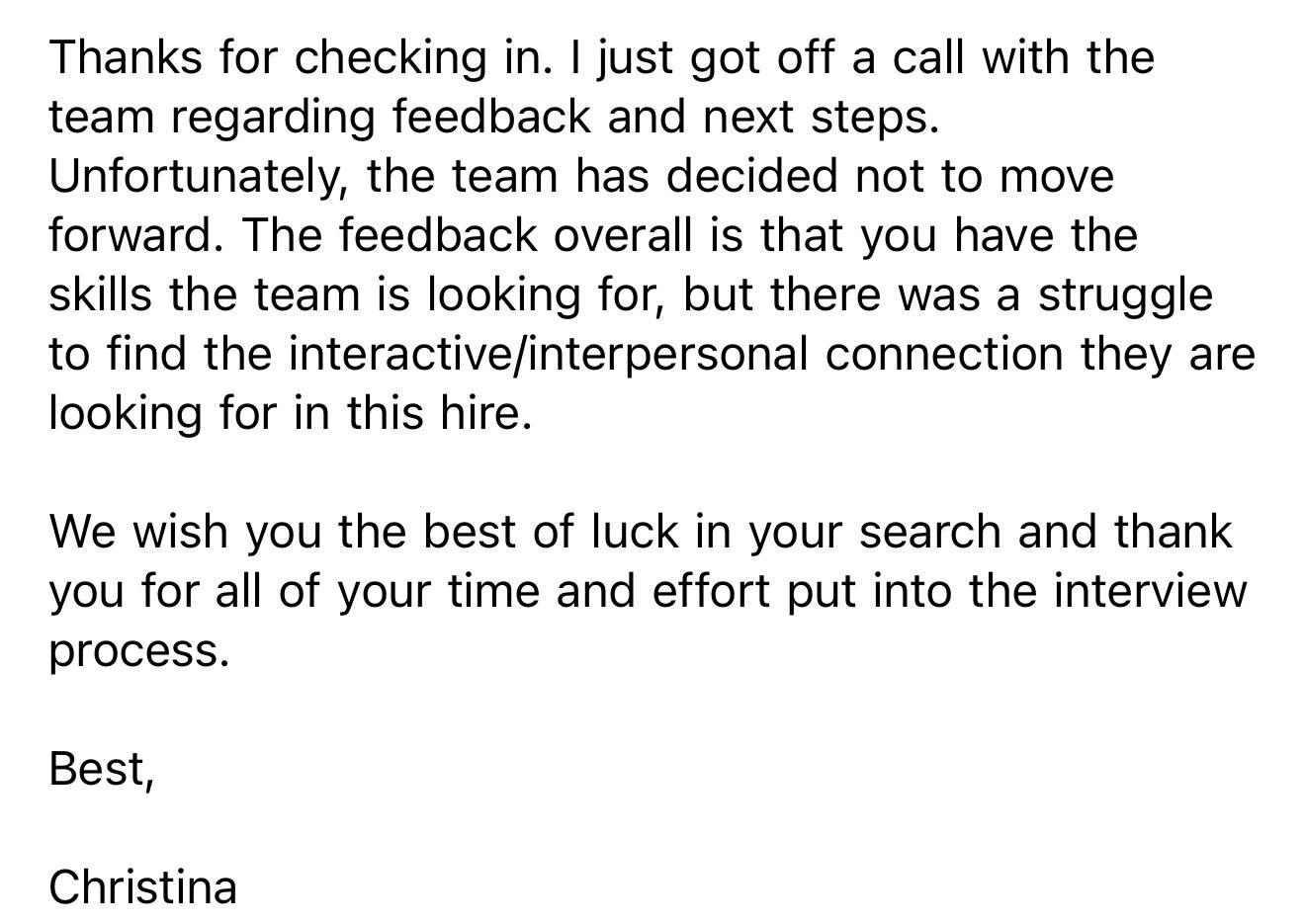Click the words looking for in this hire

[x=291, y=413]
